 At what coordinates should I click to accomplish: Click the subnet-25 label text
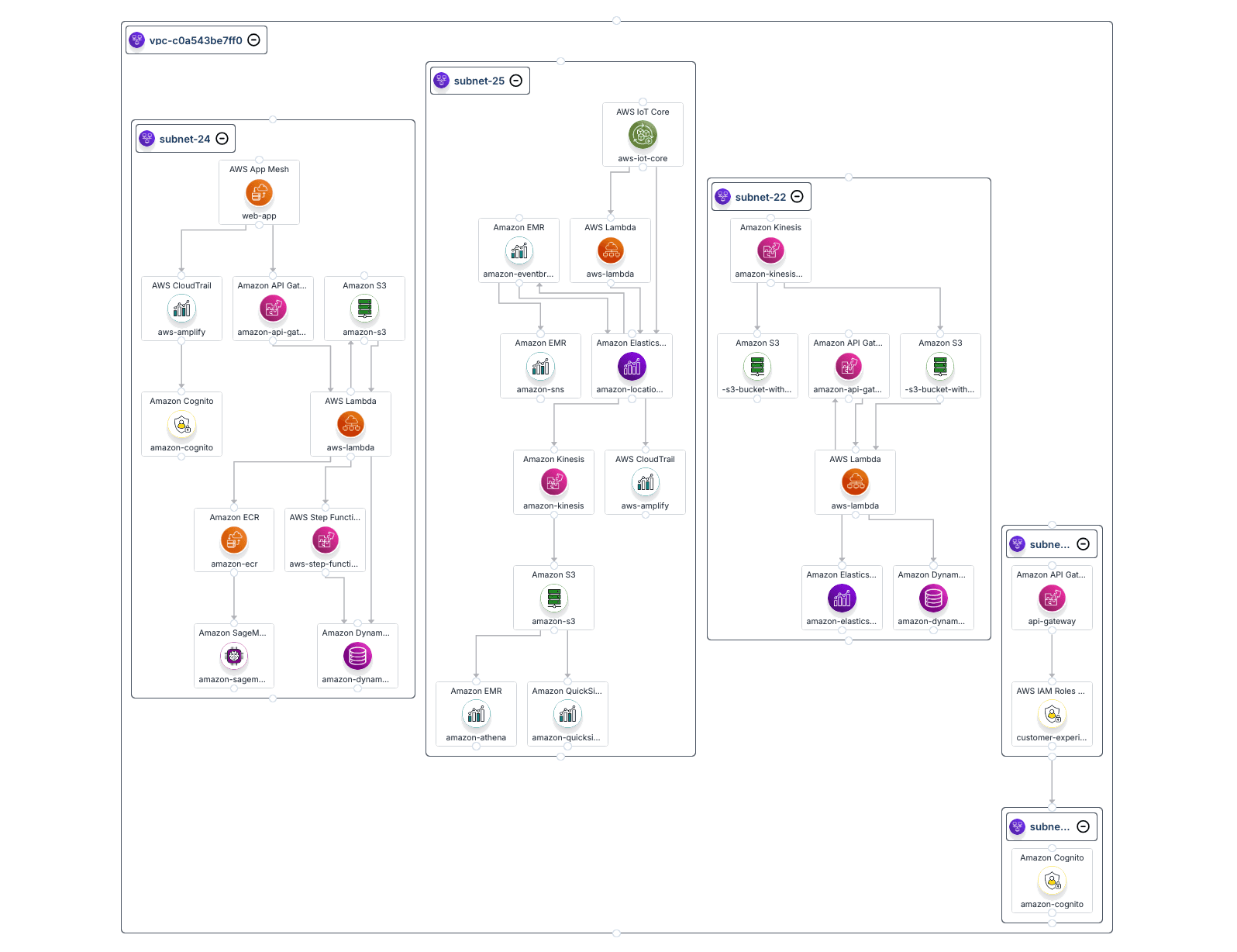click(479, 81)
